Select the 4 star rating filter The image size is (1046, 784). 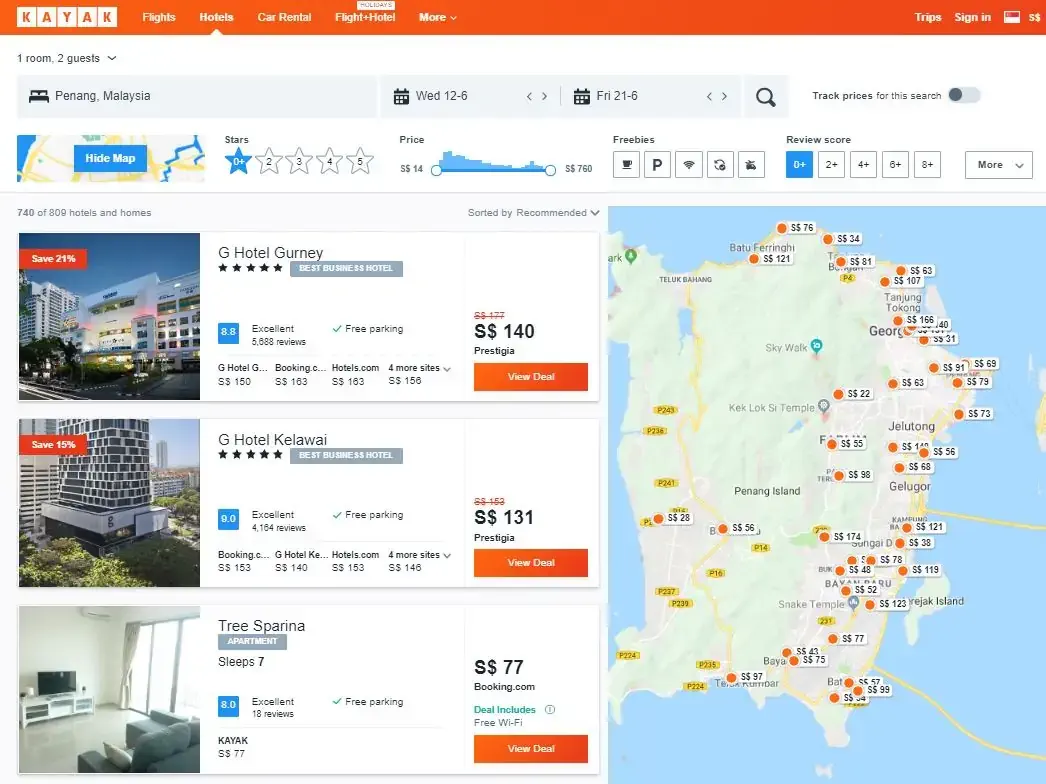(330, 161)
